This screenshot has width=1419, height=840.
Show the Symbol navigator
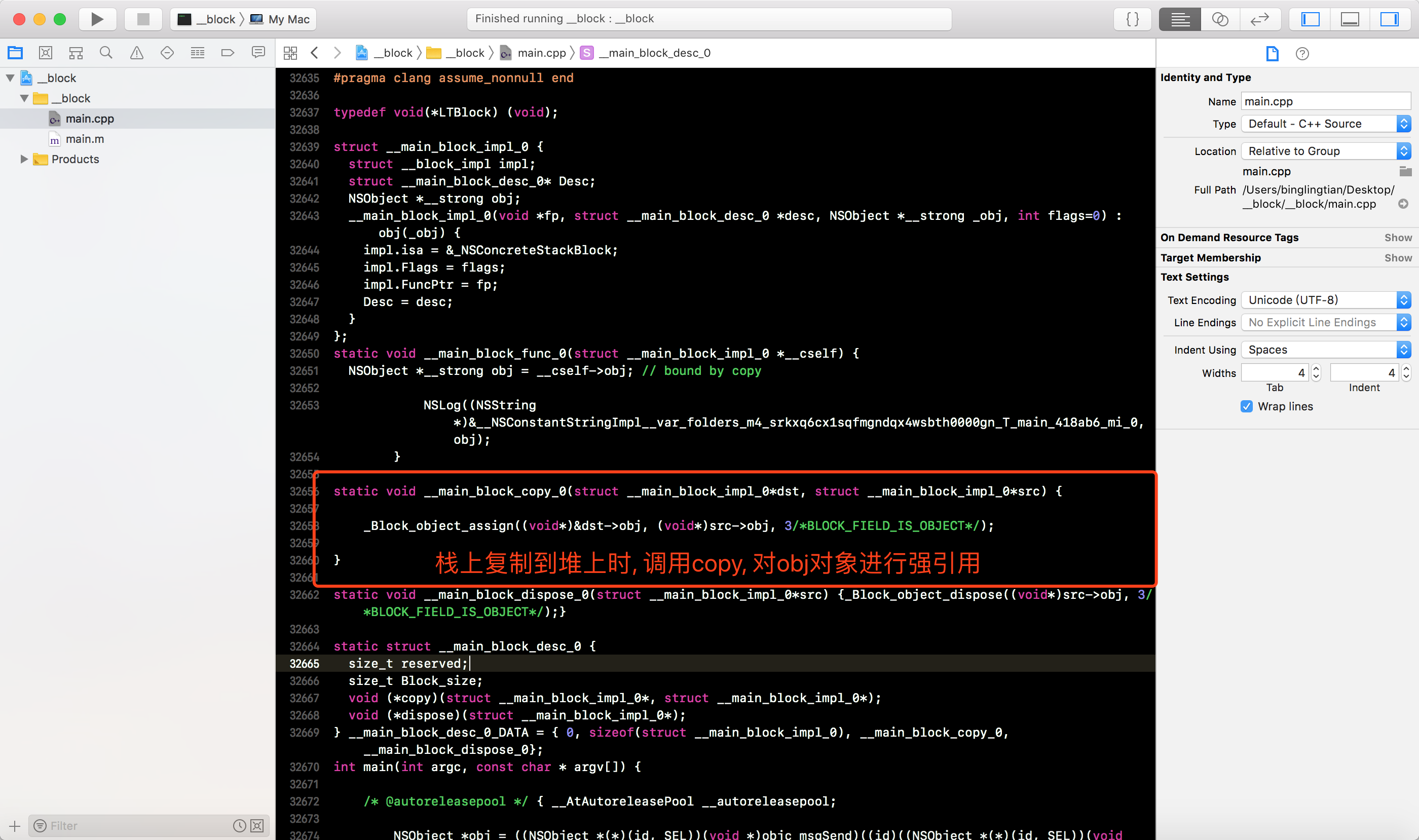click(76, 53)
